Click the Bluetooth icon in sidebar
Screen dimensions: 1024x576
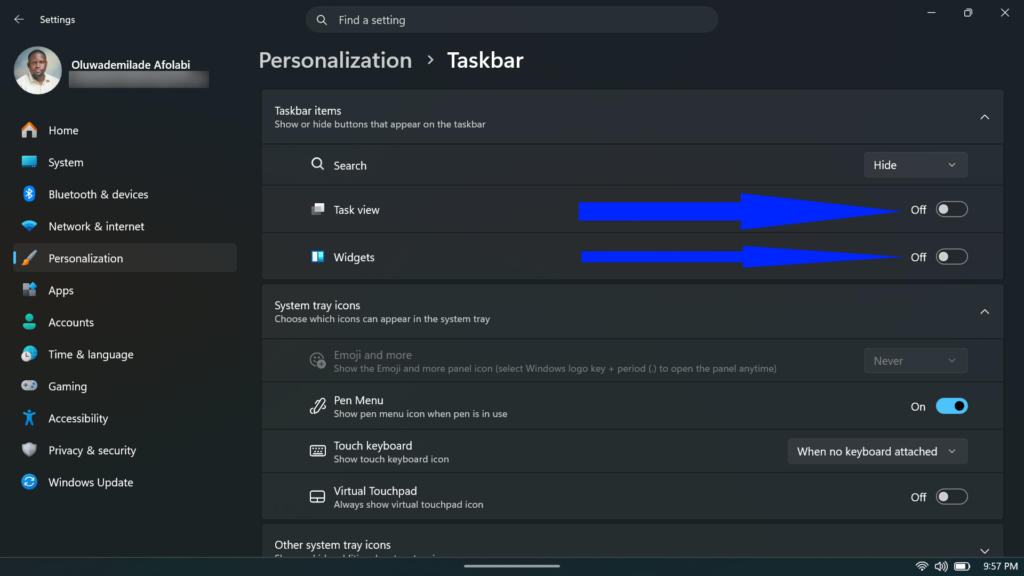[x=29, y=194]
